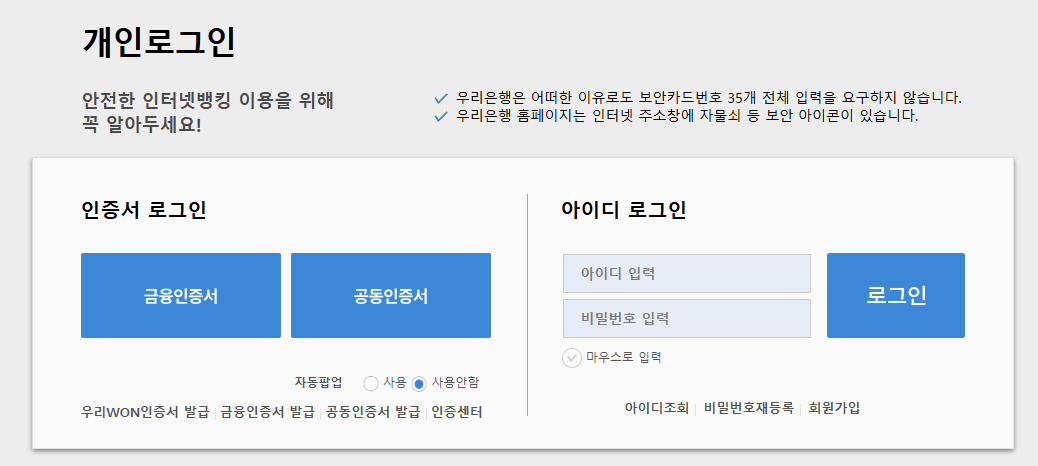Click the 인증서 로그인 section heading

tap(144, 210)
